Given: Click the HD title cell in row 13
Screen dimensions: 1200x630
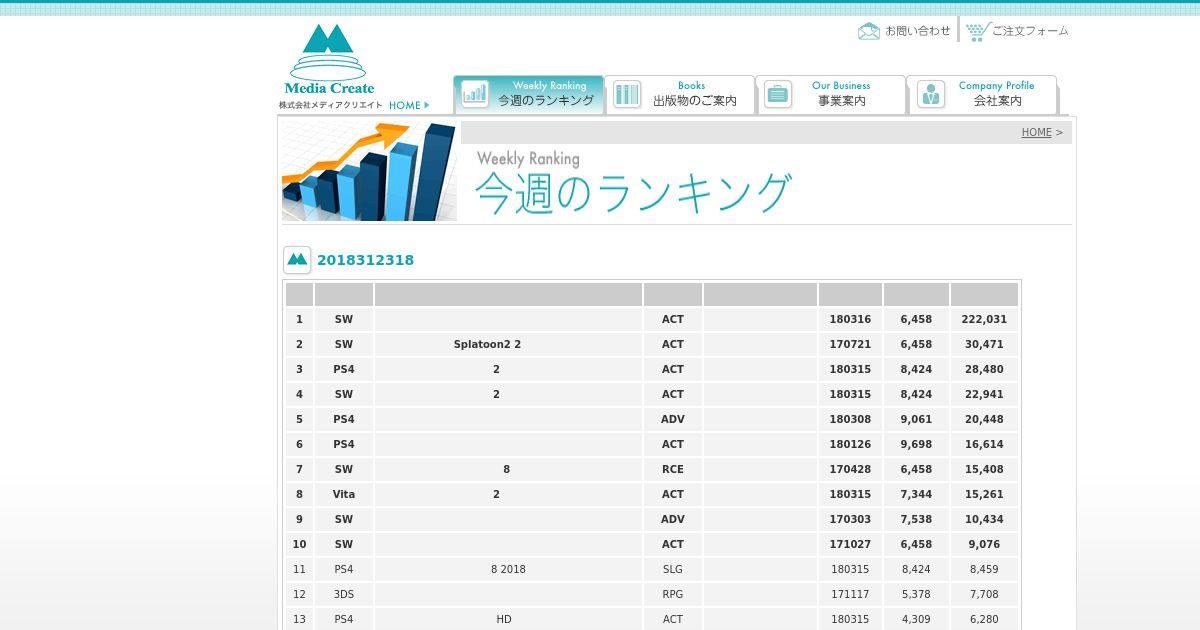Looking at the screenshot, I should coord(508,619).
